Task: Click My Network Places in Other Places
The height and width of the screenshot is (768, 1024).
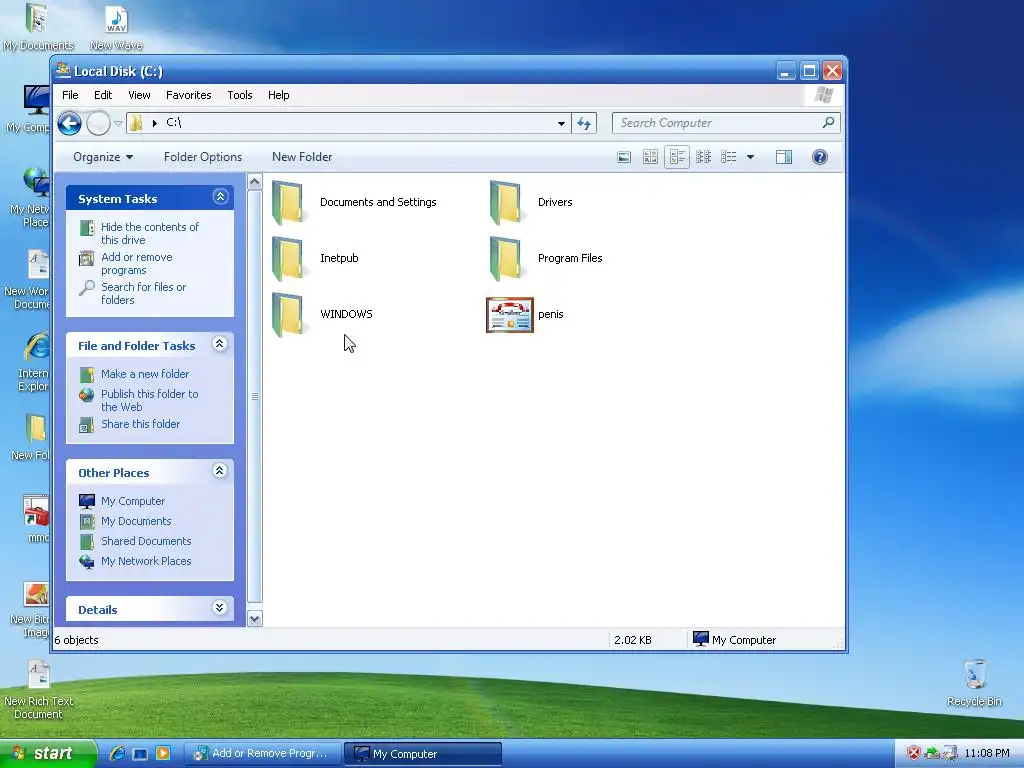Action: tap(146, 561)
